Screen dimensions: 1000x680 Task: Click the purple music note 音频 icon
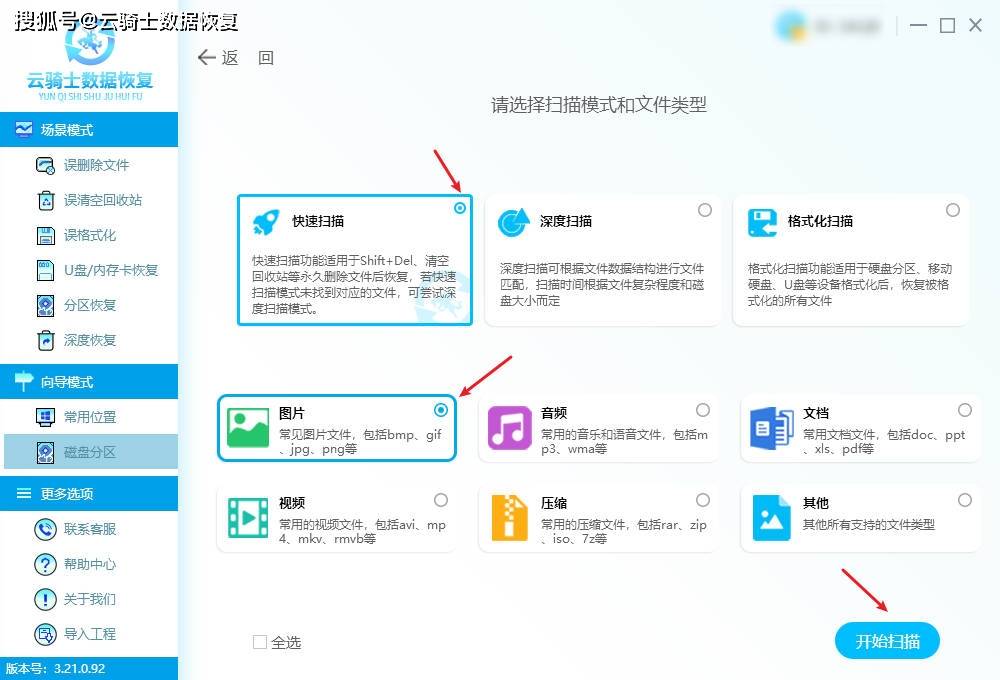tap(509, 428)
